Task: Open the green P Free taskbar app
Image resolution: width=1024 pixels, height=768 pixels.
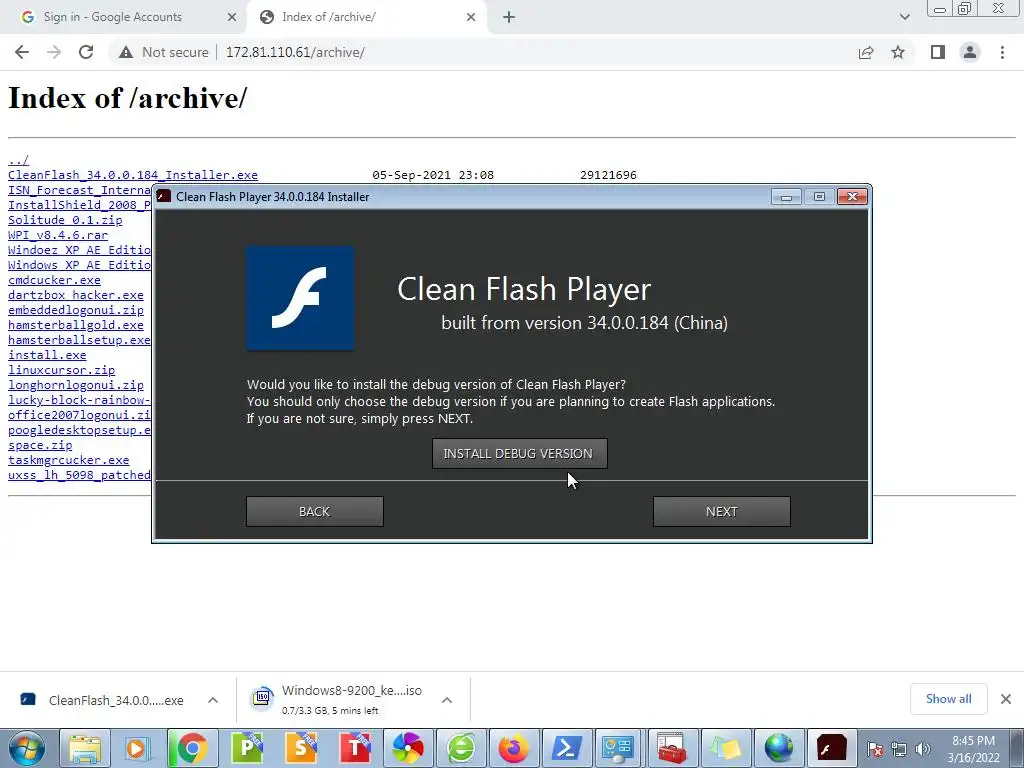Action: tap(247, 748)
